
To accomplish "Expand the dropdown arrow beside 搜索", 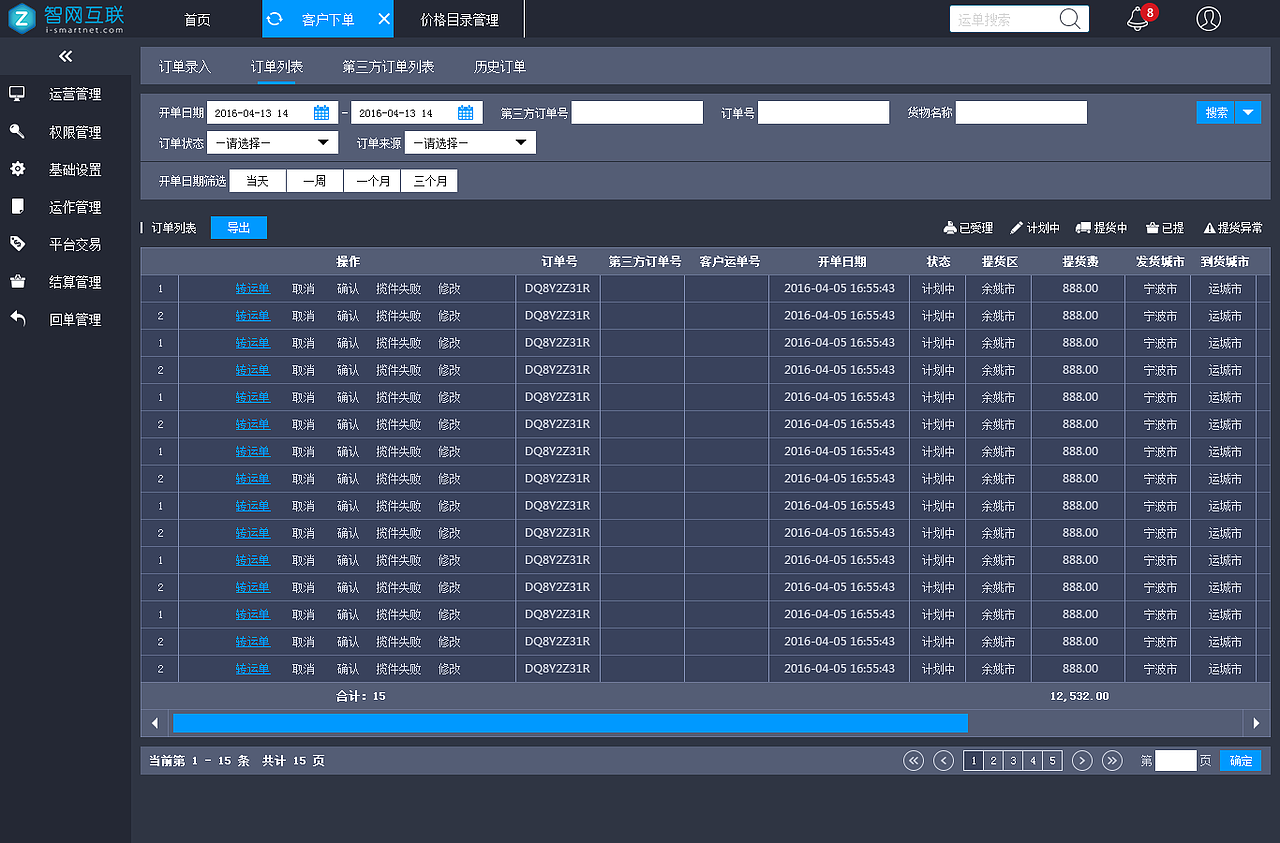I will 1248,113.
